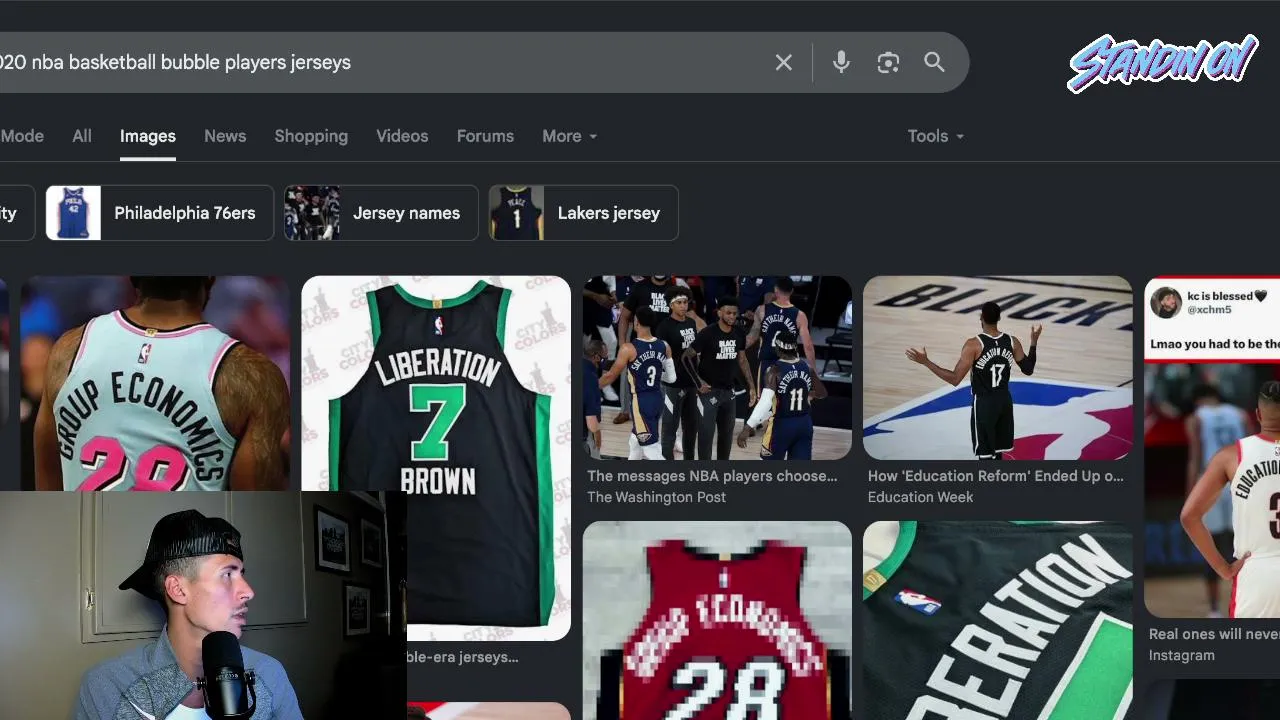Viewport: 1280px width, 720px height.
Task: Click 'The messages NBA players choose...' title
Action: pos(712,476)
